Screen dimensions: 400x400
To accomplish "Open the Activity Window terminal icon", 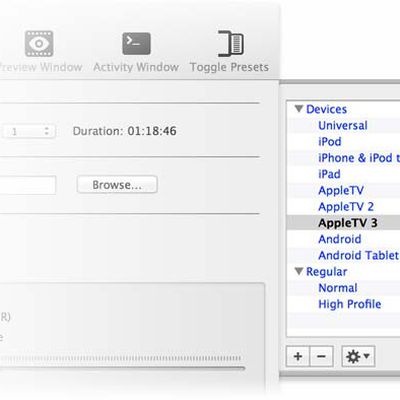I will (x=136, y=44).
